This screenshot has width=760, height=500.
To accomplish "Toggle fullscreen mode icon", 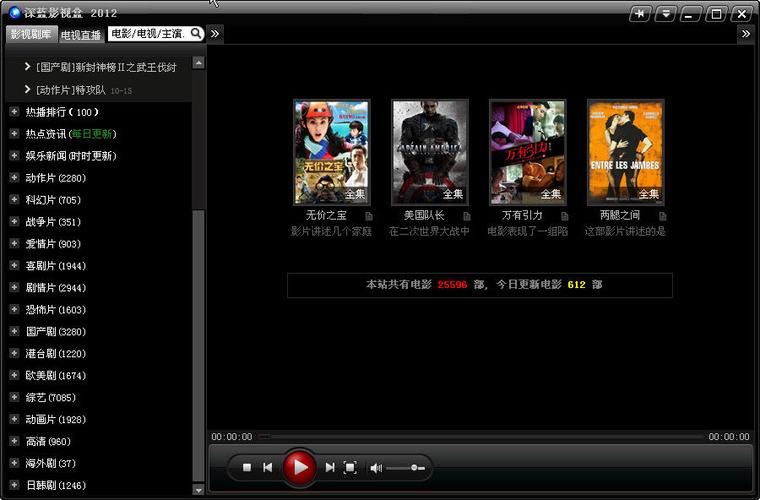I will (350, 467).
